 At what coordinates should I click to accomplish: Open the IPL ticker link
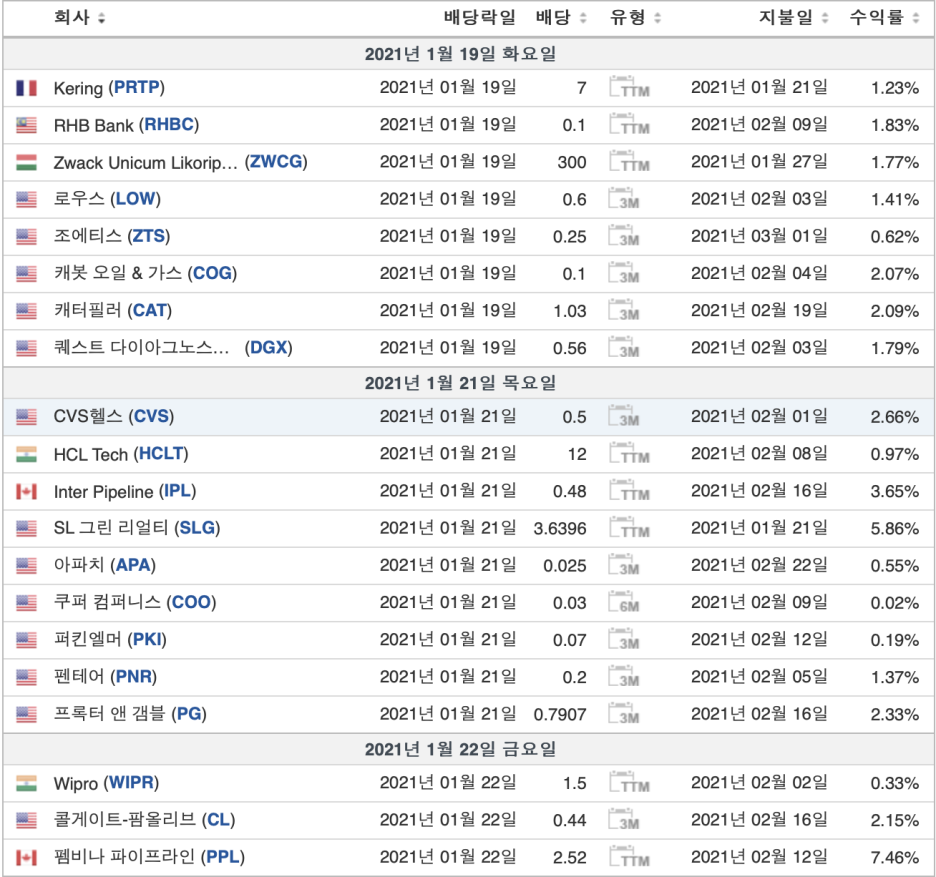[x=177, y=491]
